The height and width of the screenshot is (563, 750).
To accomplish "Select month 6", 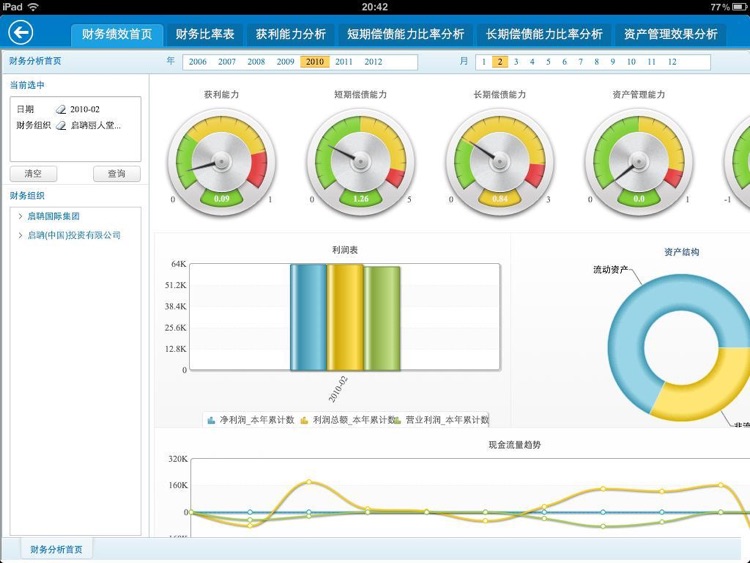I will pos(564,62).
